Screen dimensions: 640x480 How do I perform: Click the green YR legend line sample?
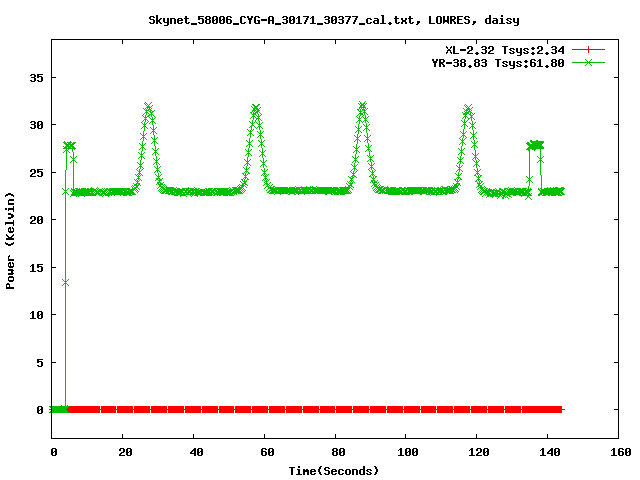point(588,63)
